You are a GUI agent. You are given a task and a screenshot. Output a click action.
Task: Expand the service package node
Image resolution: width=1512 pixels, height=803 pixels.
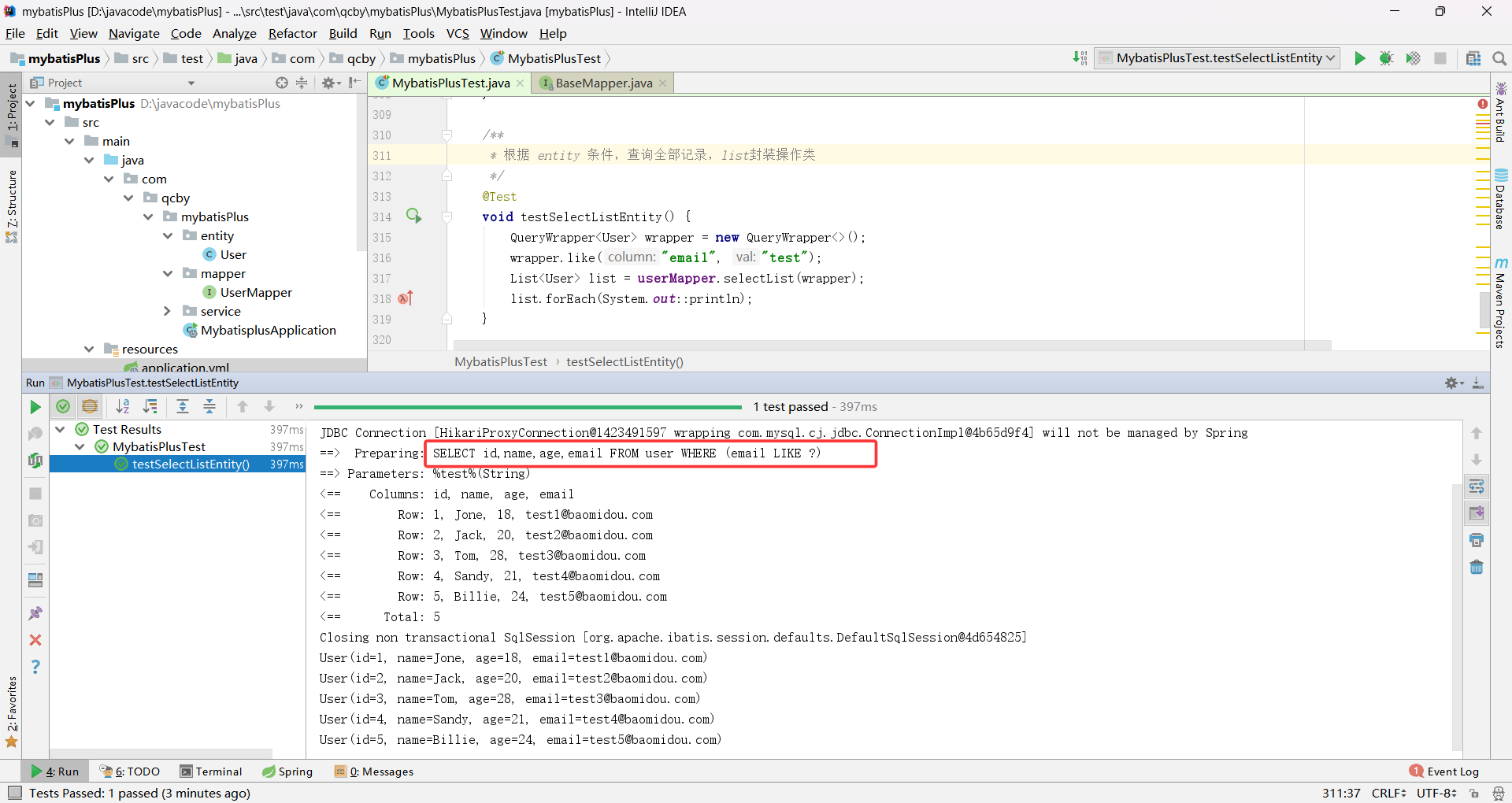(168, 311)
